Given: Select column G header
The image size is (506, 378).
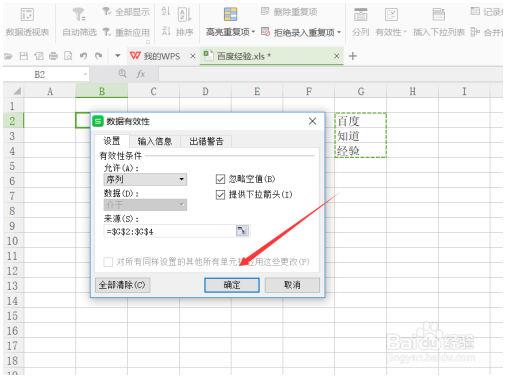Looking at the screenshot, I should [361, 91].
